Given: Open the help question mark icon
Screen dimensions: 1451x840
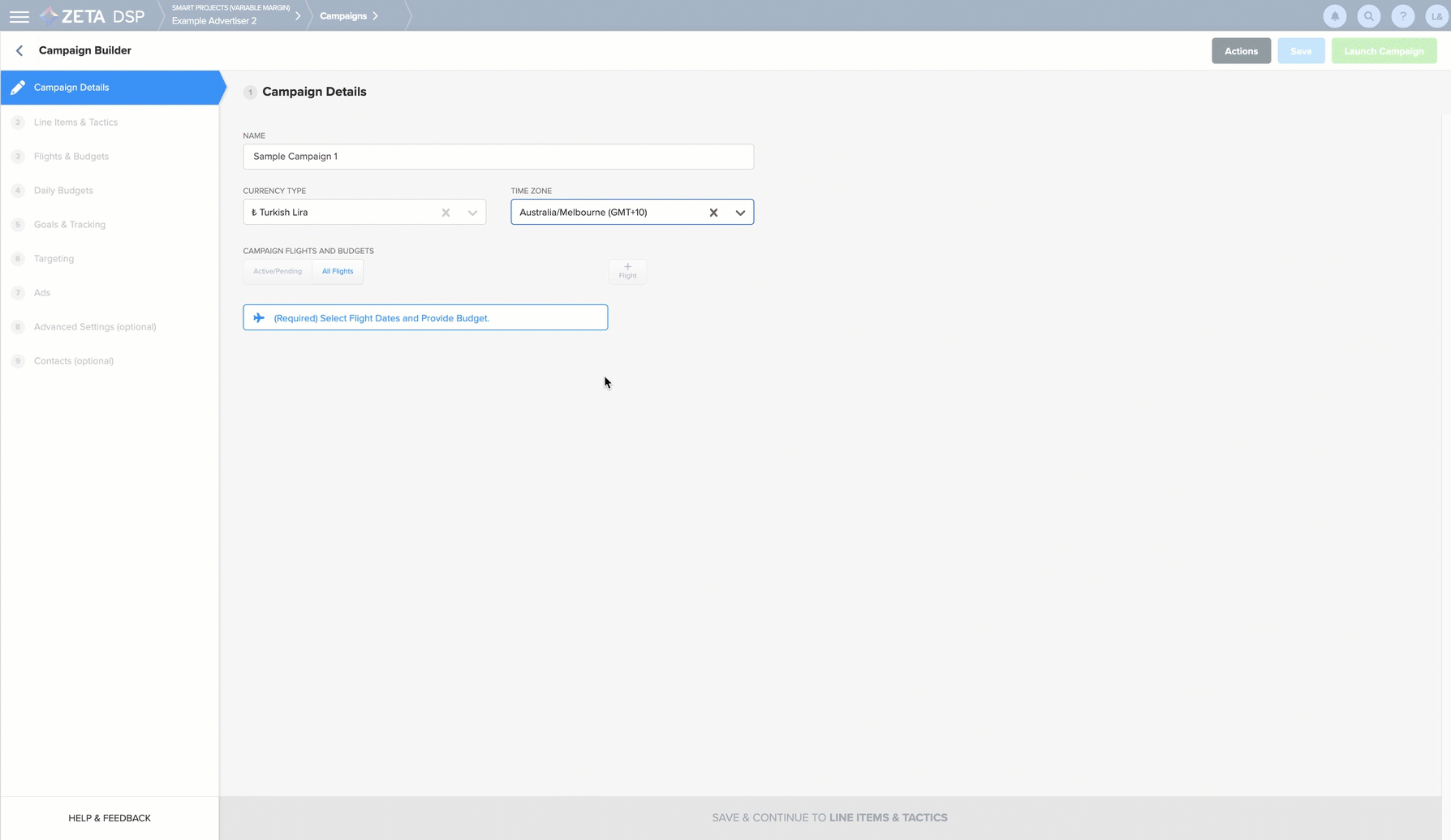Looking at the screenshot, I should point(1402,16).
